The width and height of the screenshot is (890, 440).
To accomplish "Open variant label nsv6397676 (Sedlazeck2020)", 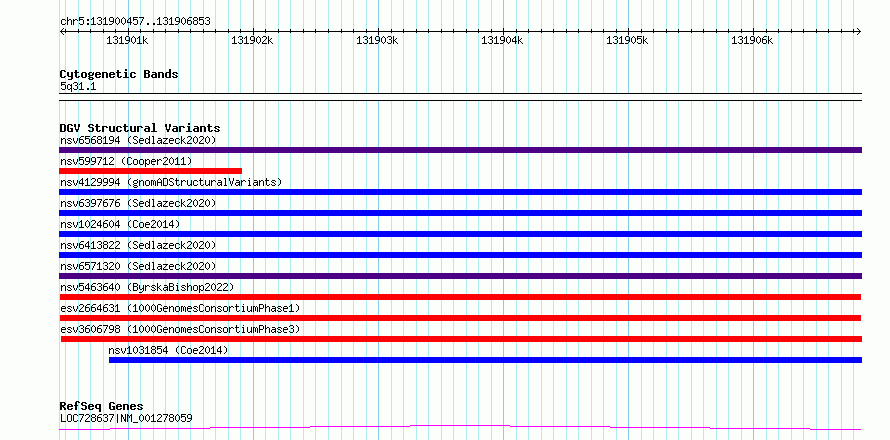I will [138, 203].
